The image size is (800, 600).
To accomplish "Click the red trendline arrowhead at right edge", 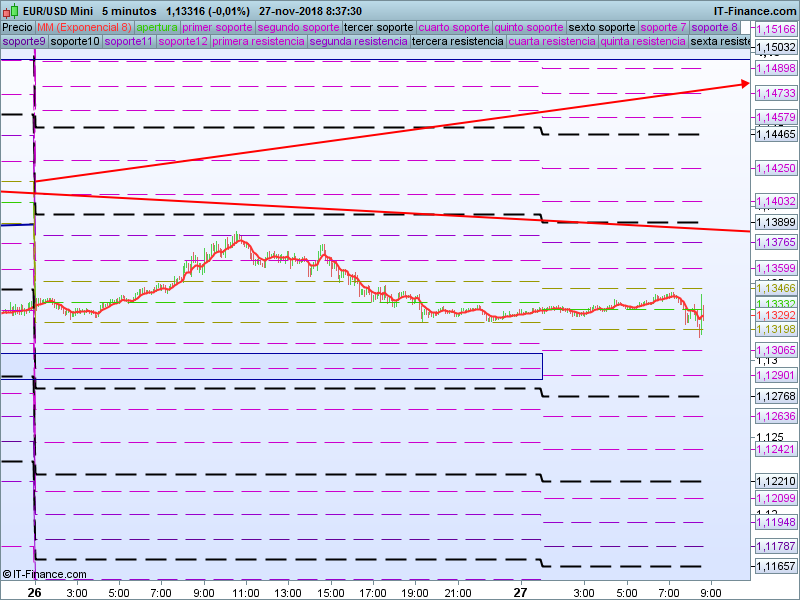I will click(x=745, y=84).
